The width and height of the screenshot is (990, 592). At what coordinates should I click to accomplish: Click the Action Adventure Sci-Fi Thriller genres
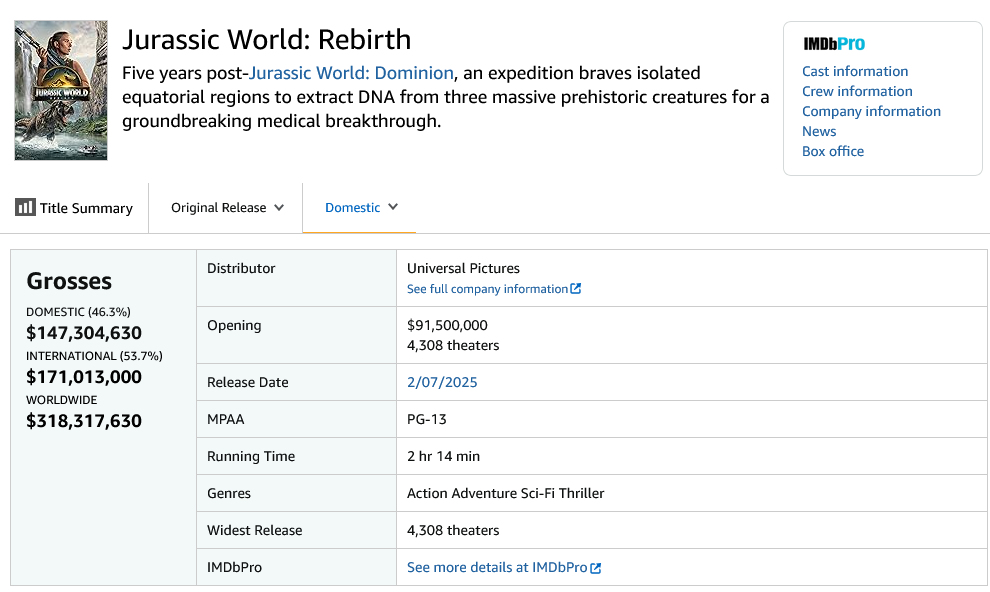pos(506,494)
